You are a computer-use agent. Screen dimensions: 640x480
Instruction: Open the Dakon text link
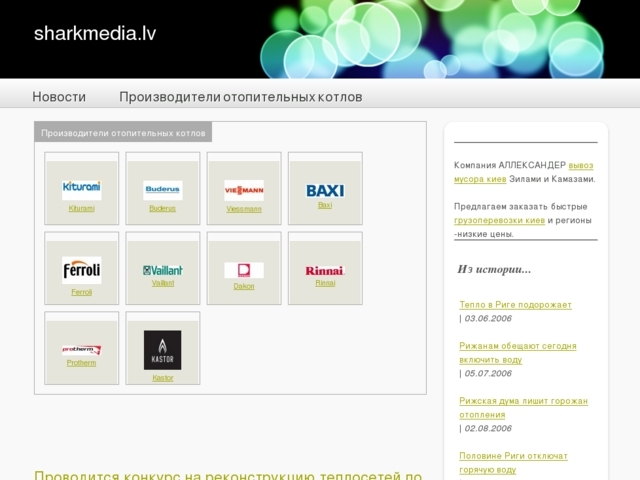[x=244, y=286]
